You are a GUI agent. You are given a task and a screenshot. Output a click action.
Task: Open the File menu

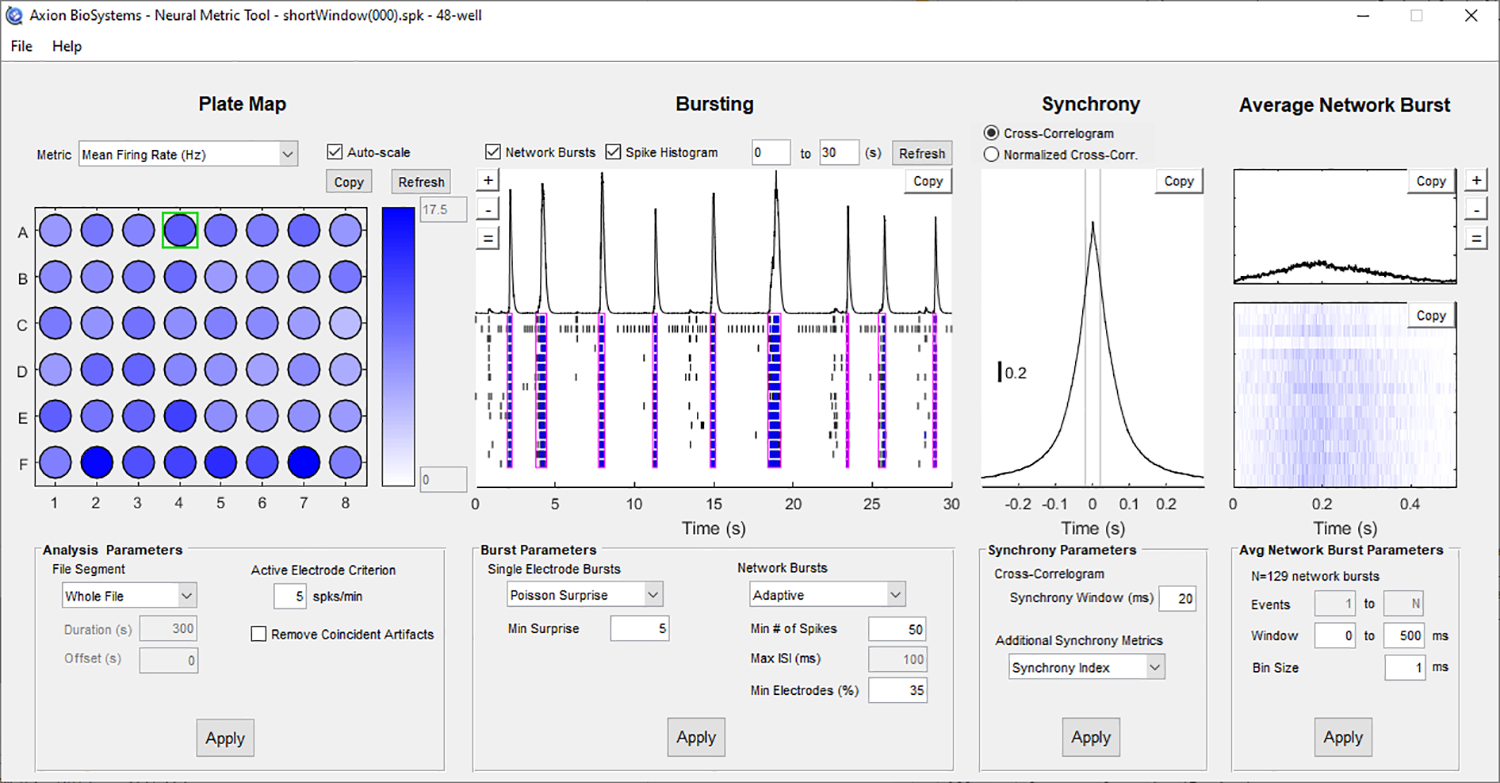(19, 46)
